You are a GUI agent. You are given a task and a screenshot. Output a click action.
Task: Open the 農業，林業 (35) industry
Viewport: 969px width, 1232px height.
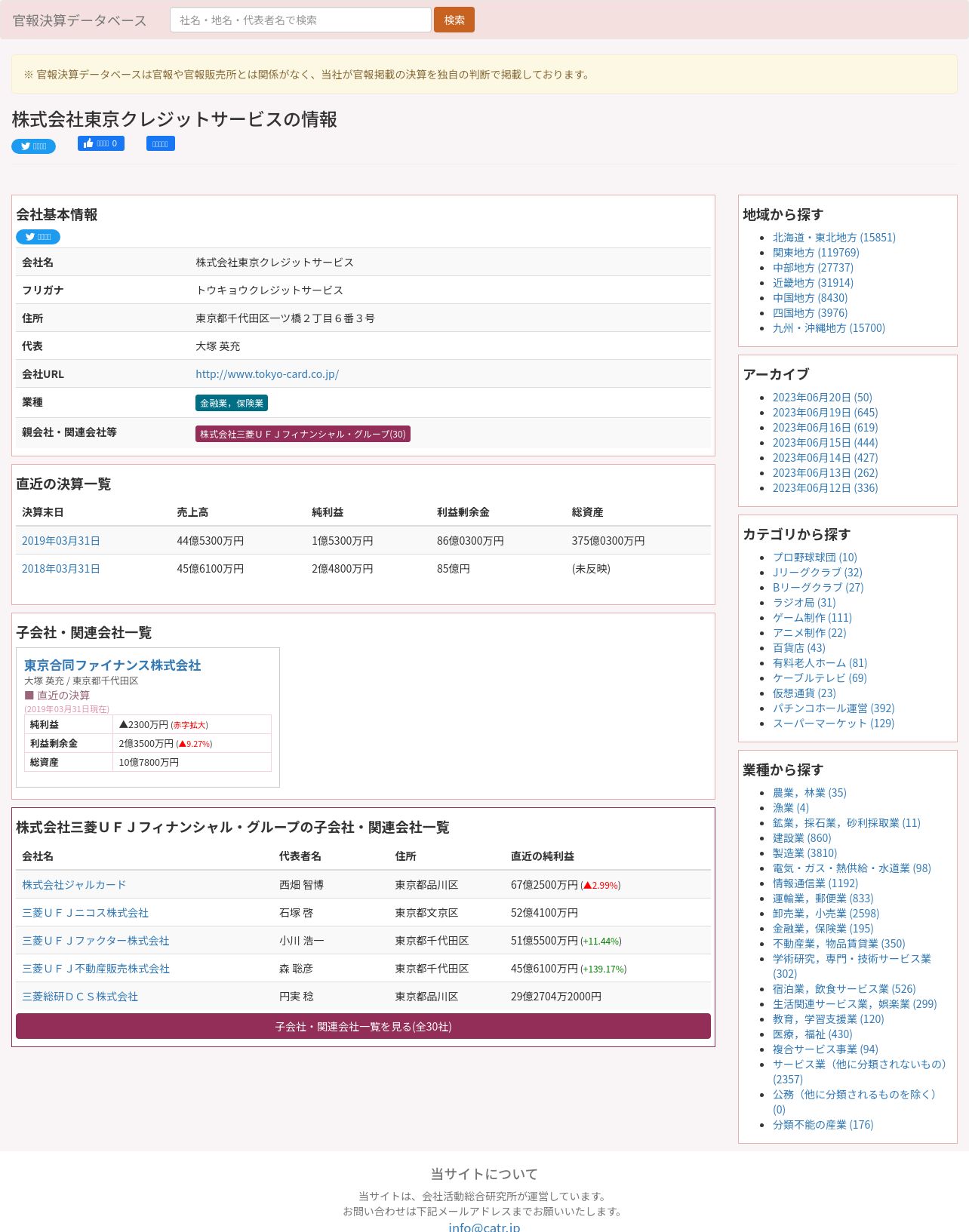click(809, 793)
